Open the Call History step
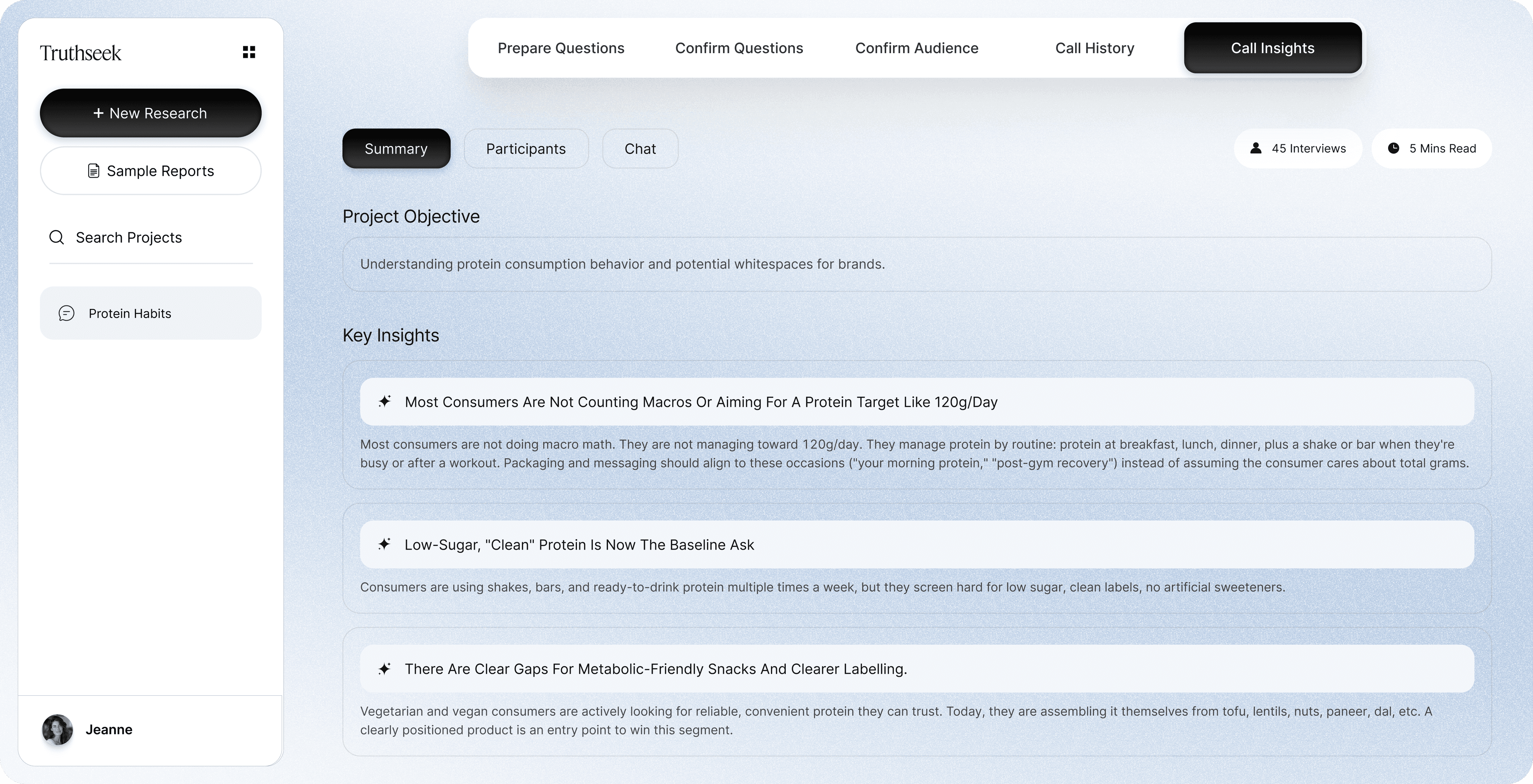 click(x=1094, y=48)
